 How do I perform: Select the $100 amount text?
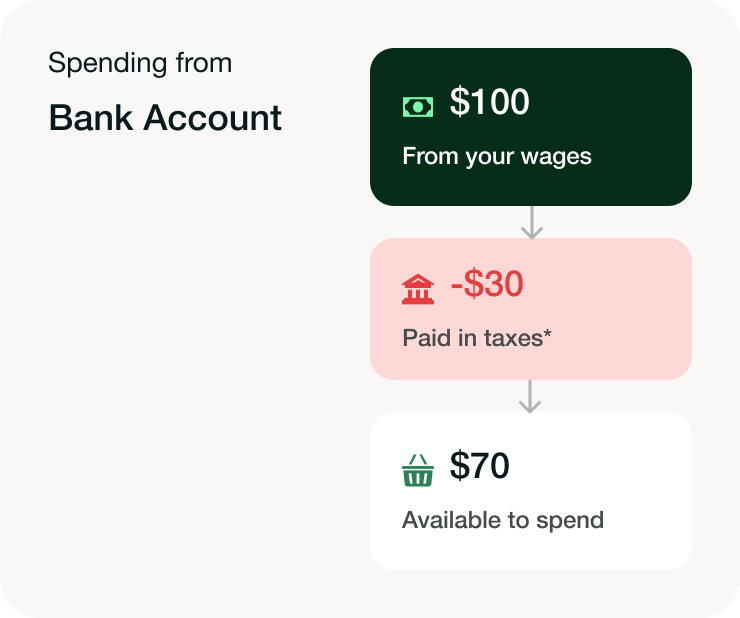pyautogui.click(x=490, y=102)
